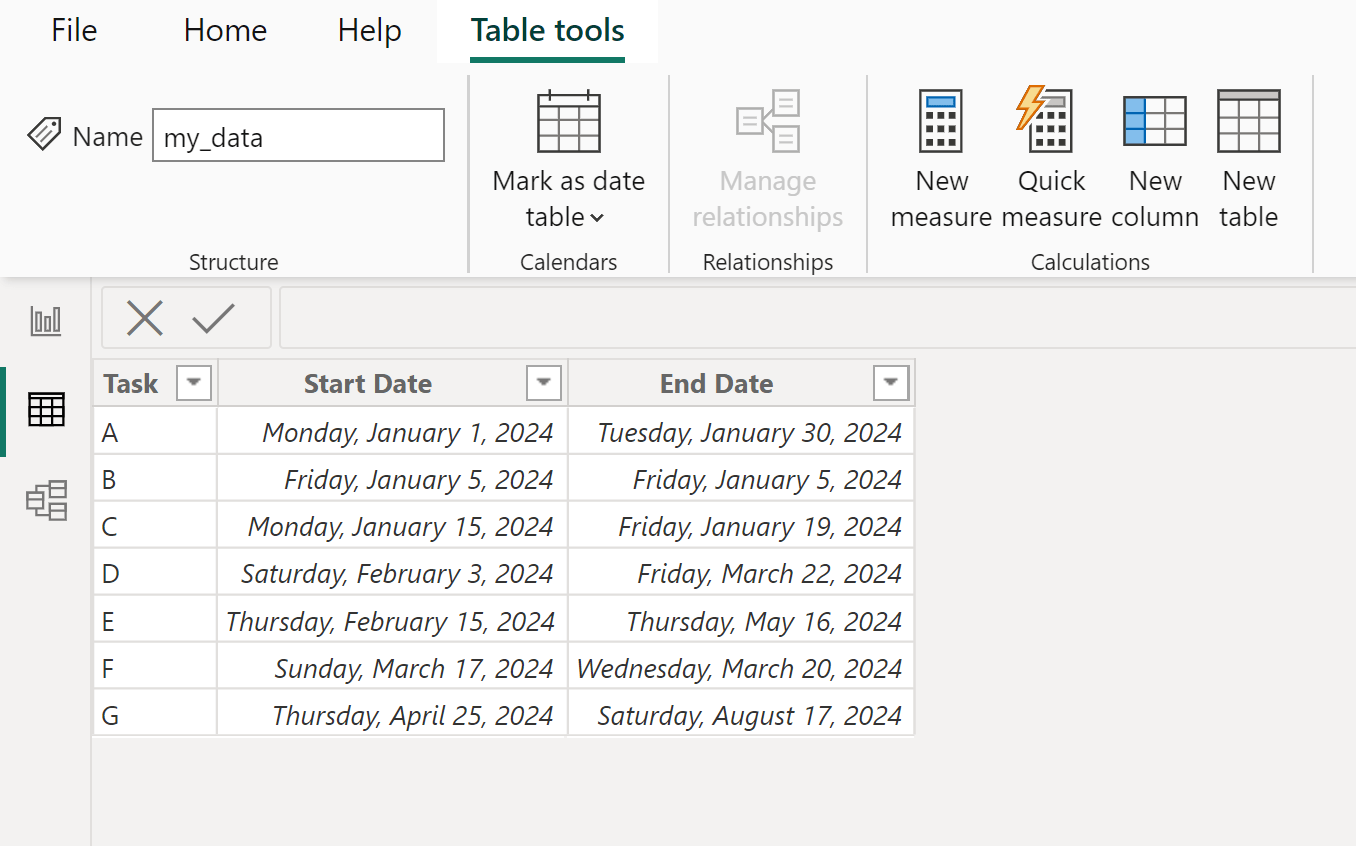Image resolution: width=1356 pixels, height=846 pixels.
Task: Click the Manage relationships icon
Action: [x=768, y=120]
